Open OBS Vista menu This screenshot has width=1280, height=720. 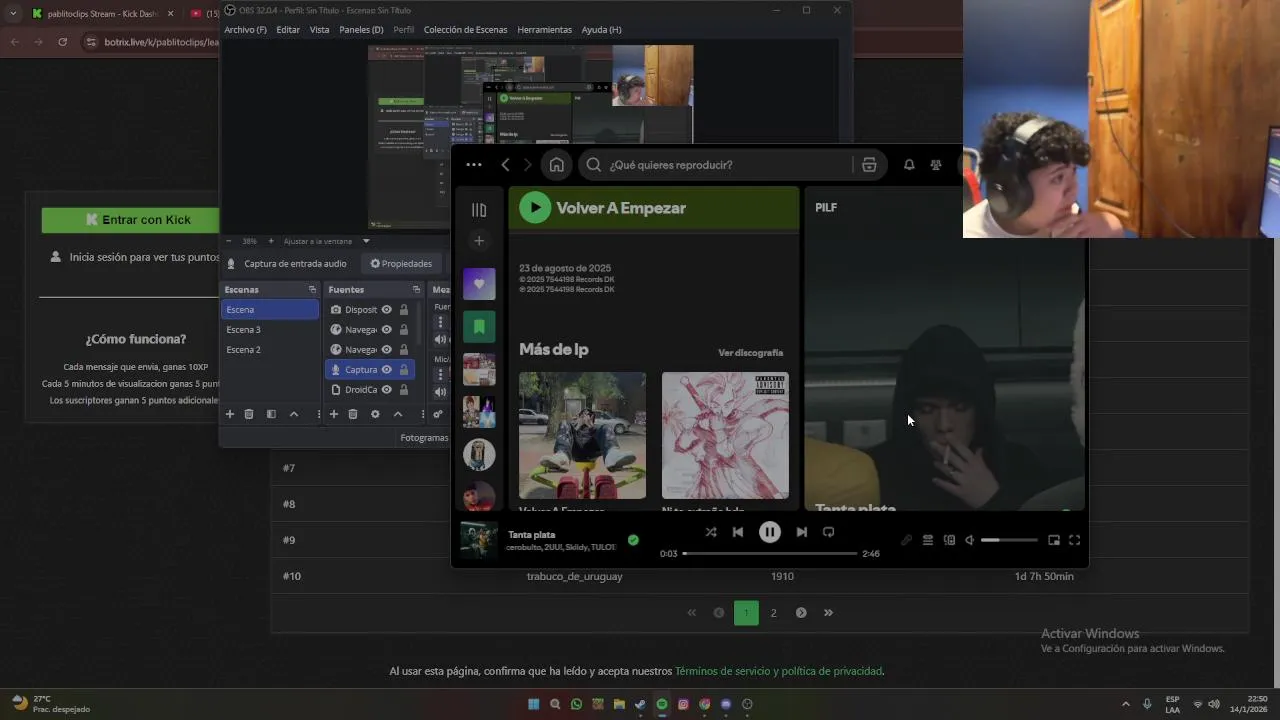pos(319,30)
